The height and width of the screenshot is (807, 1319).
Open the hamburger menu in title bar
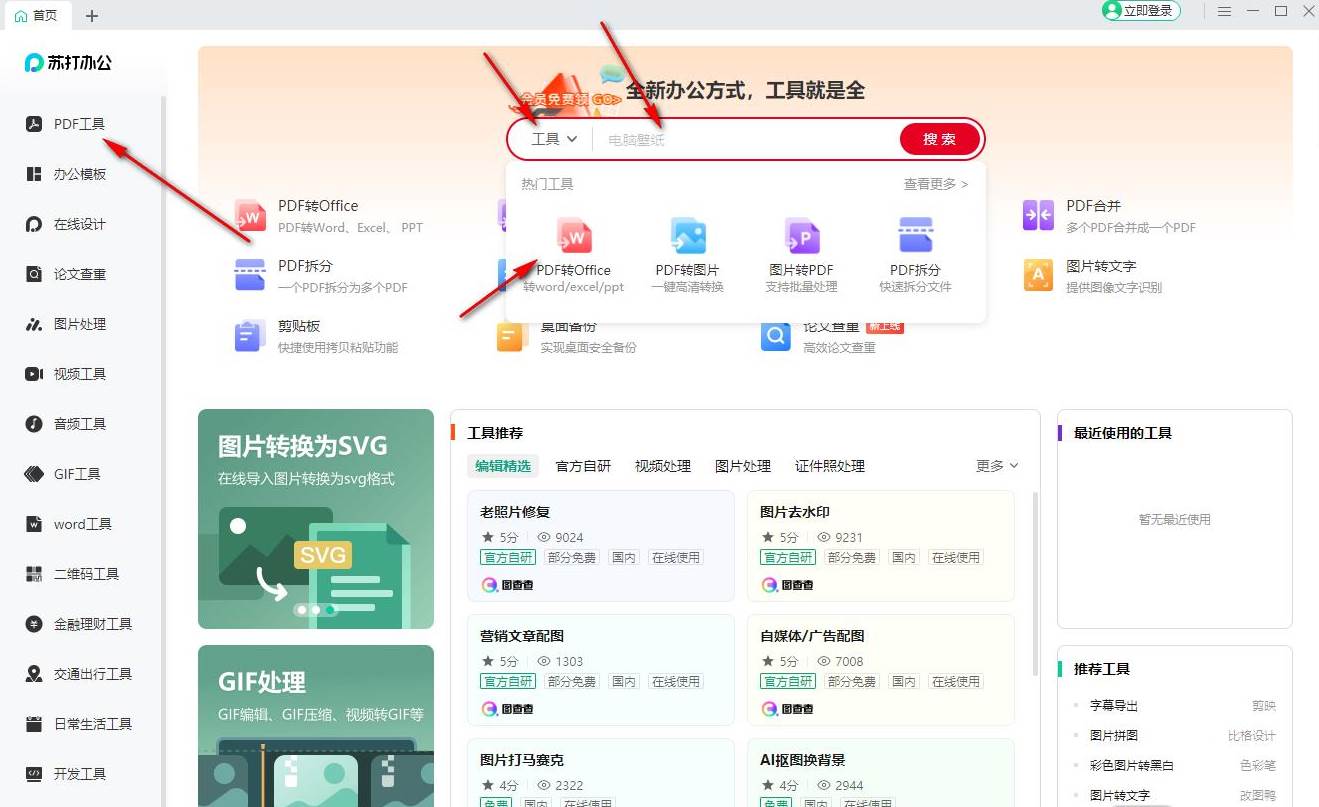[1224, 12]
